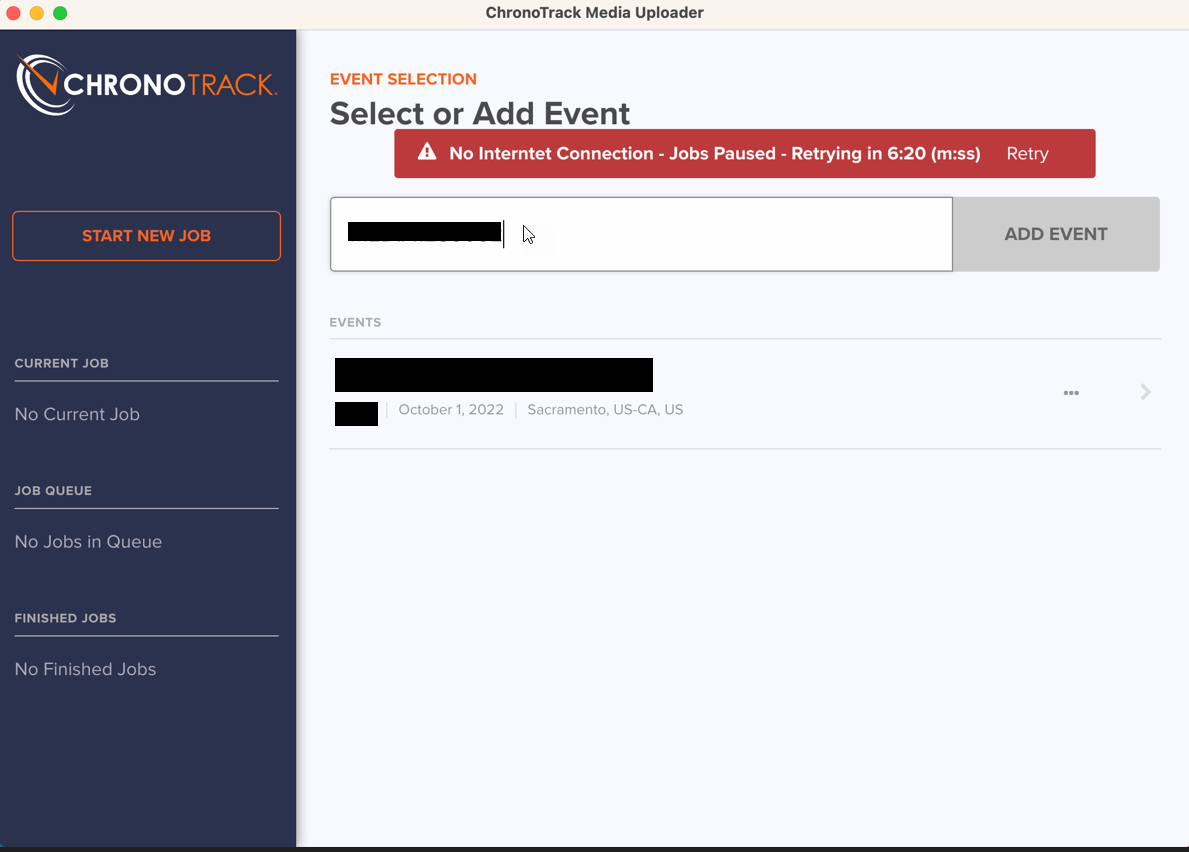The height and width of the screenshot is (852, 1189).
Task: Select the 'No Internet Connection' banner message
Action: click(714, 153)
